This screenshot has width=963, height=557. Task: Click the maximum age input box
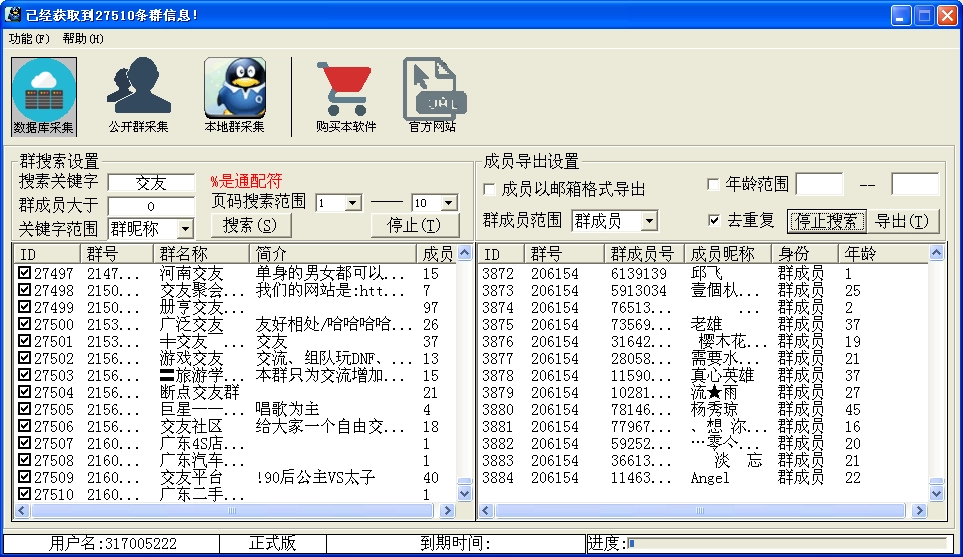click(915, 184)
